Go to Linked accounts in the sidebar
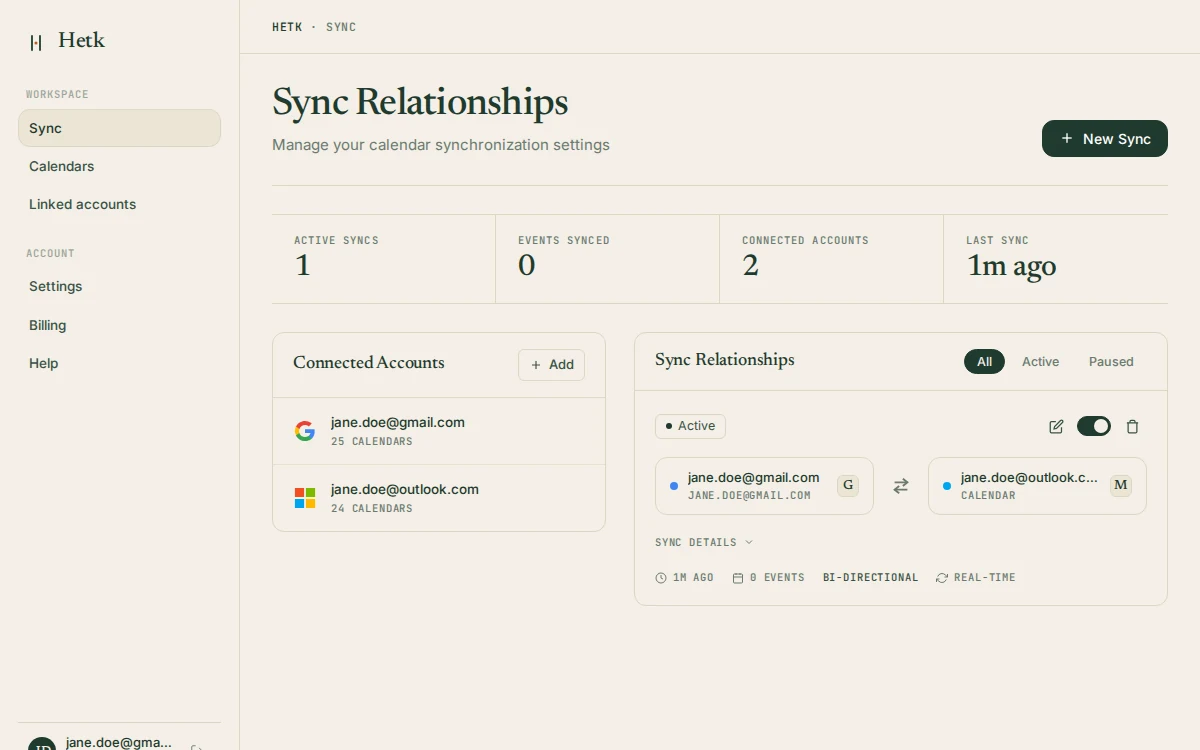The height and width of the screenshot is (750, 1200). 119,204
